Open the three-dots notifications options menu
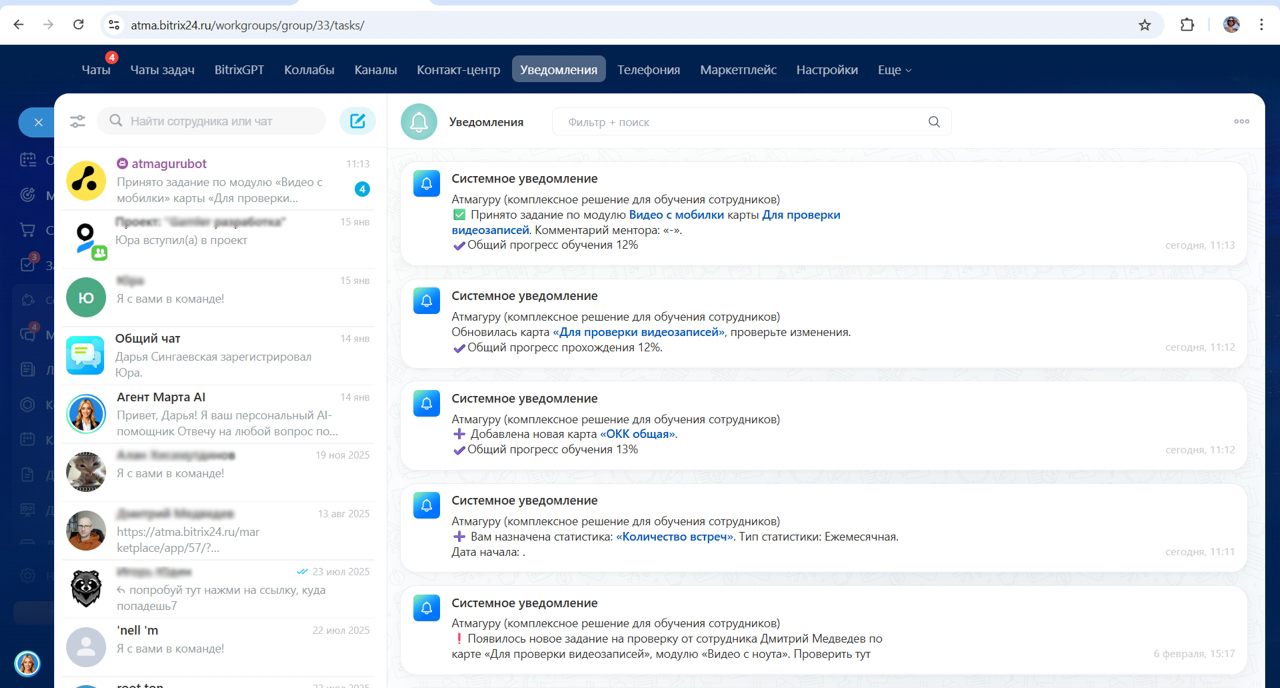Image resolution: width=1280 pixels, height=688 pixels. coord(1241,121)
